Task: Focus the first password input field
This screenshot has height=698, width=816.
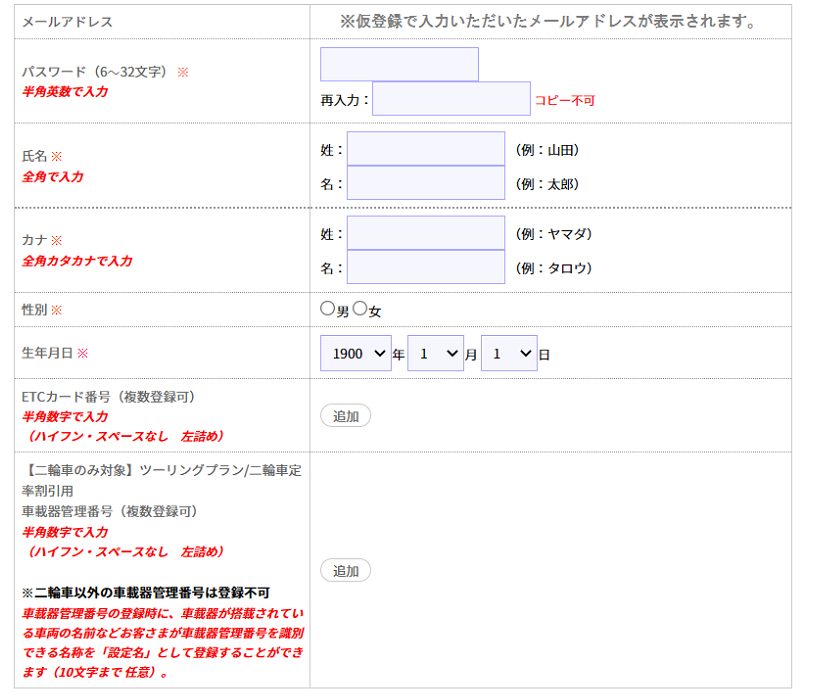Action: 399,65
